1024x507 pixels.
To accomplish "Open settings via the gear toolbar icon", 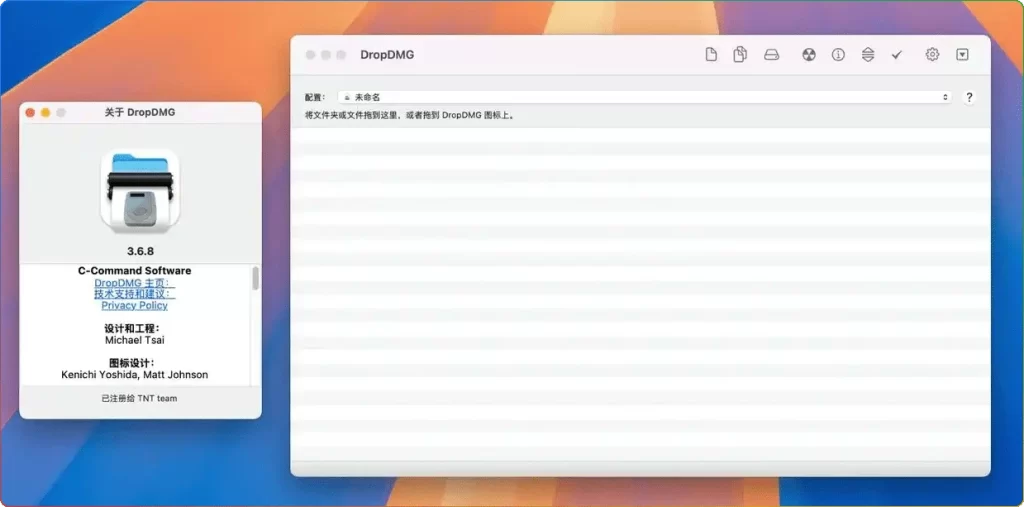I will point(932,55).
